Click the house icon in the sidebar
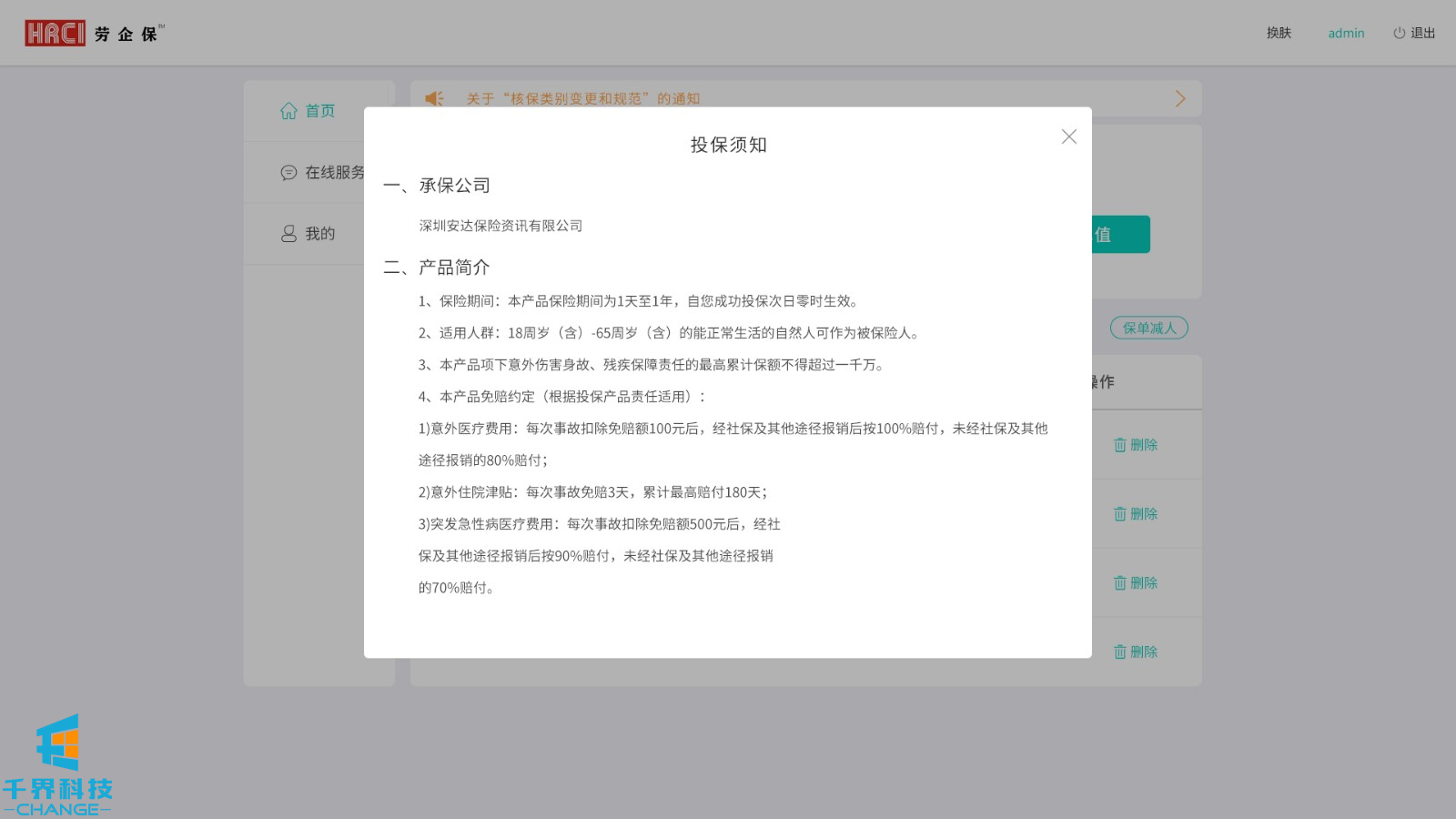The image size is (1456, 819). click(x=288, y=111)
